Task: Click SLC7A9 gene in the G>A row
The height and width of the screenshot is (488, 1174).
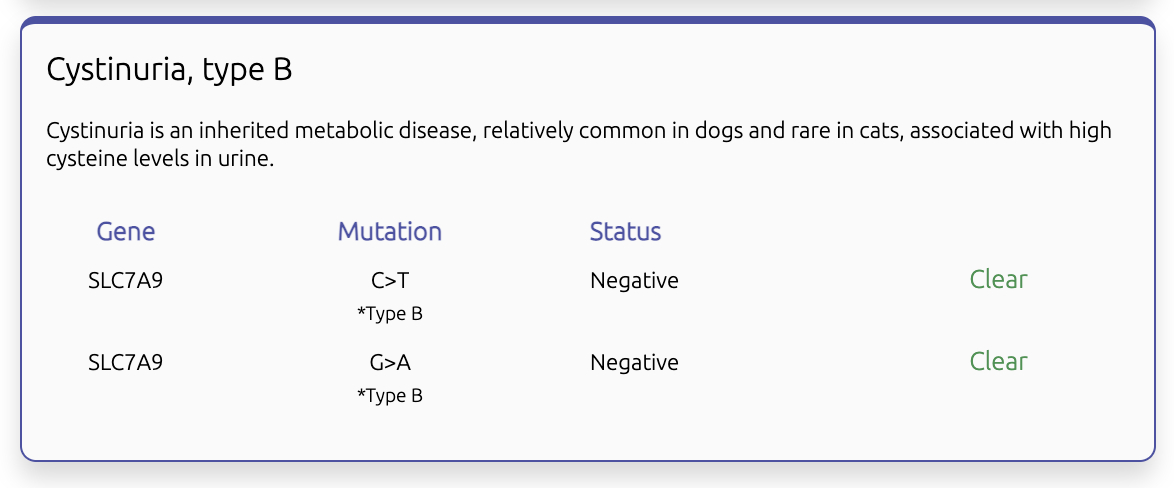Action: 126,363
